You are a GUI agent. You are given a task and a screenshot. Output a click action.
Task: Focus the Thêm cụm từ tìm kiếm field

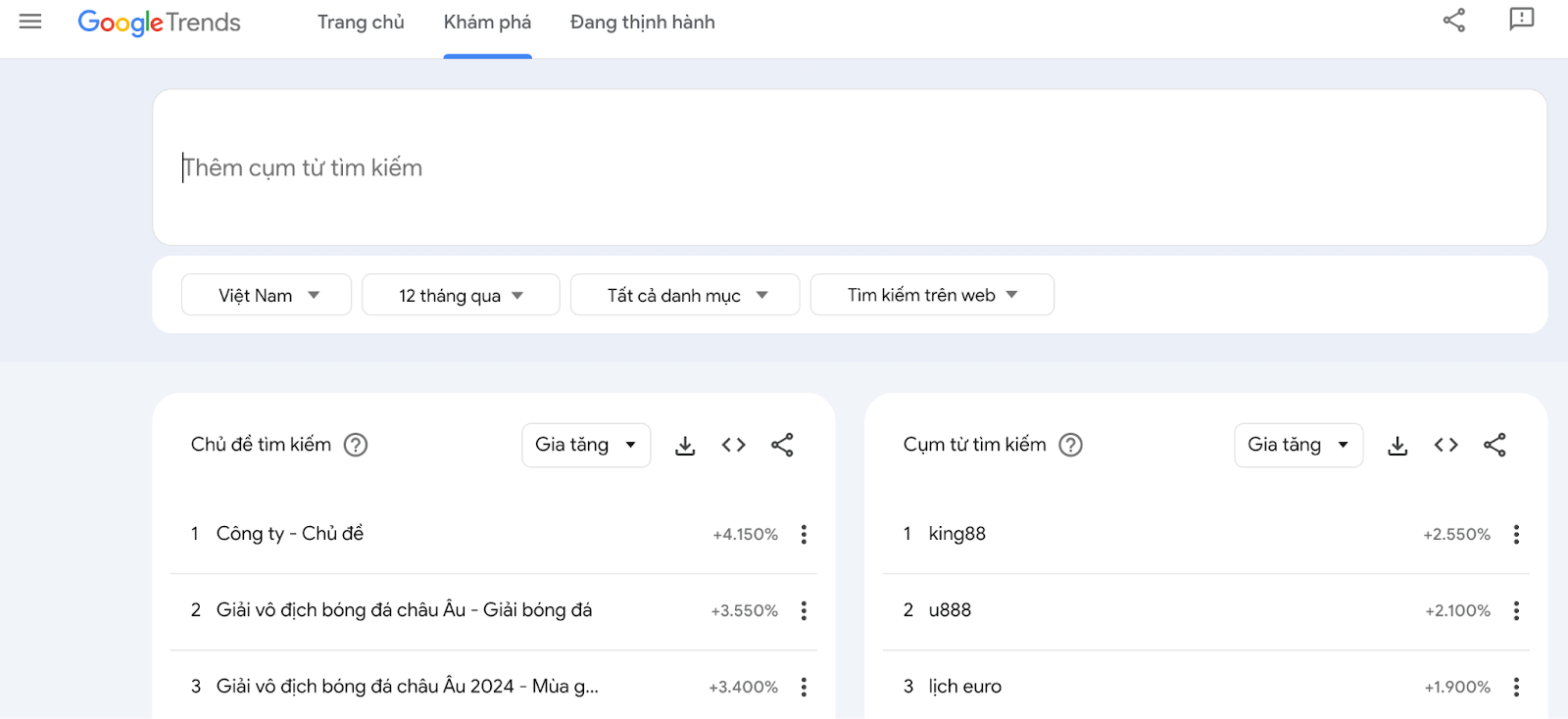click(x=850, y=168)
